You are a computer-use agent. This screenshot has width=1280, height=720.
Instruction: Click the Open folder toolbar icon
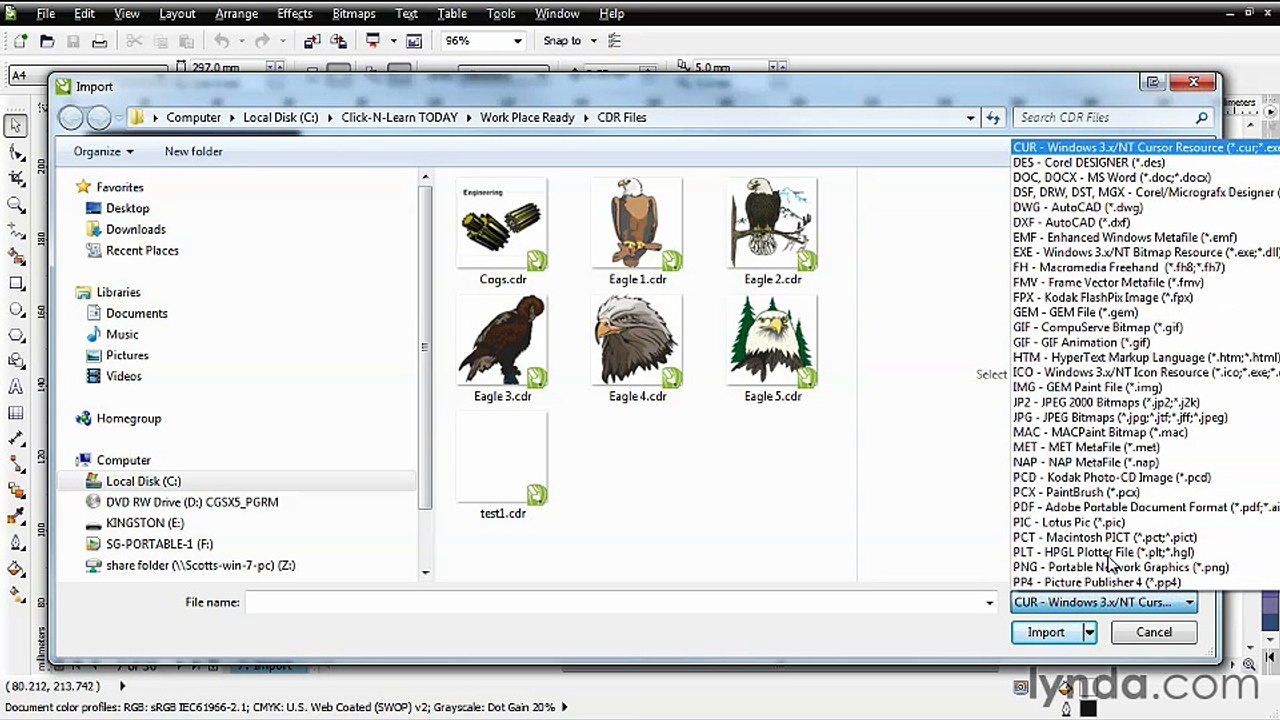click(x=47, y=41)
